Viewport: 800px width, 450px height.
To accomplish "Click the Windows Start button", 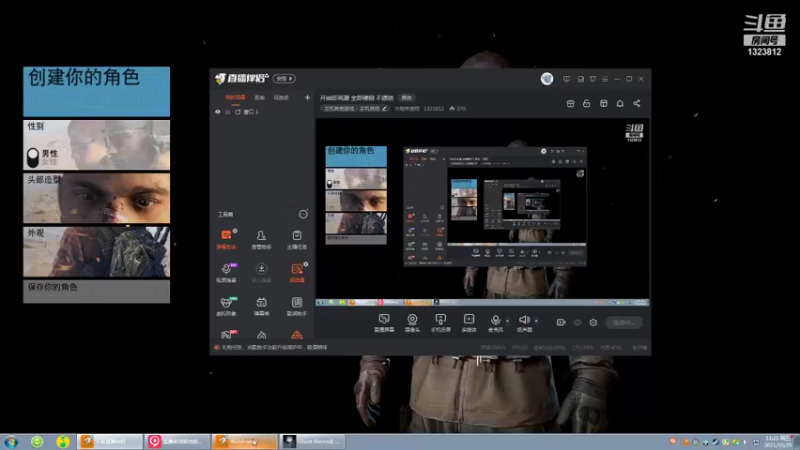I will [x=11, y=441].
